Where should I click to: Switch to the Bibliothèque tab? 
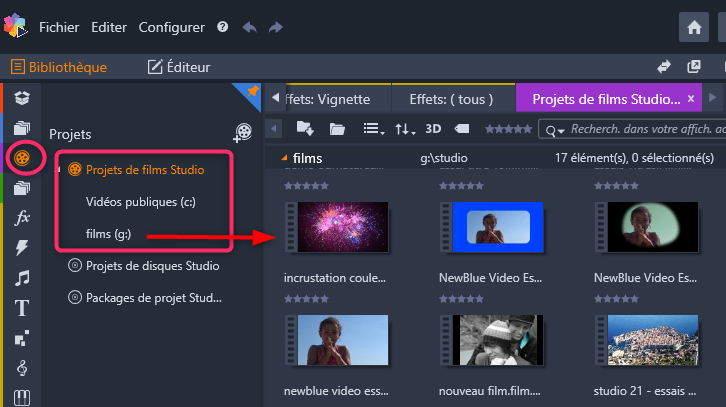point(59,67)
